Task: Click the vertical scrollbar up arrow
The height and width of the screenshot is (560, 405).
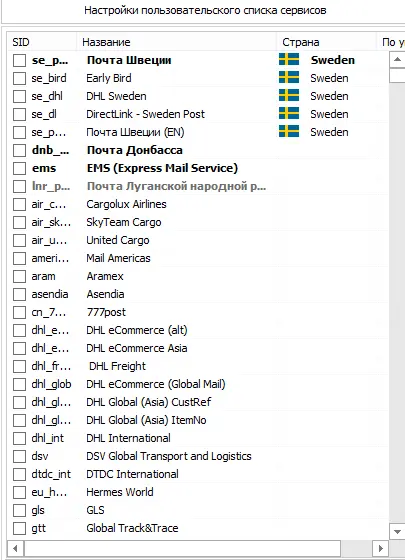Action: click(397, 60)
